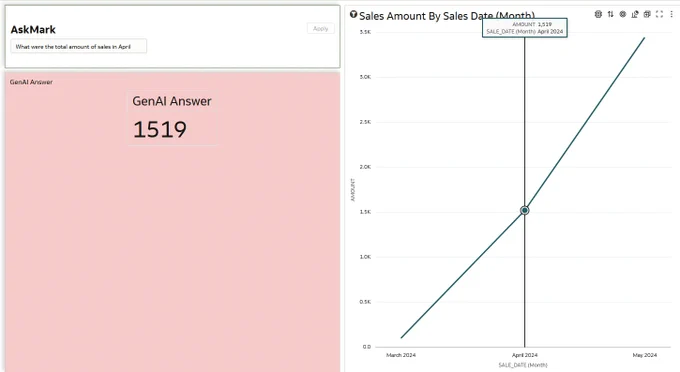Click the 3.5K y-axis tick label
Image resolution: width=680 pixels, height=372 pixels.
365,32
